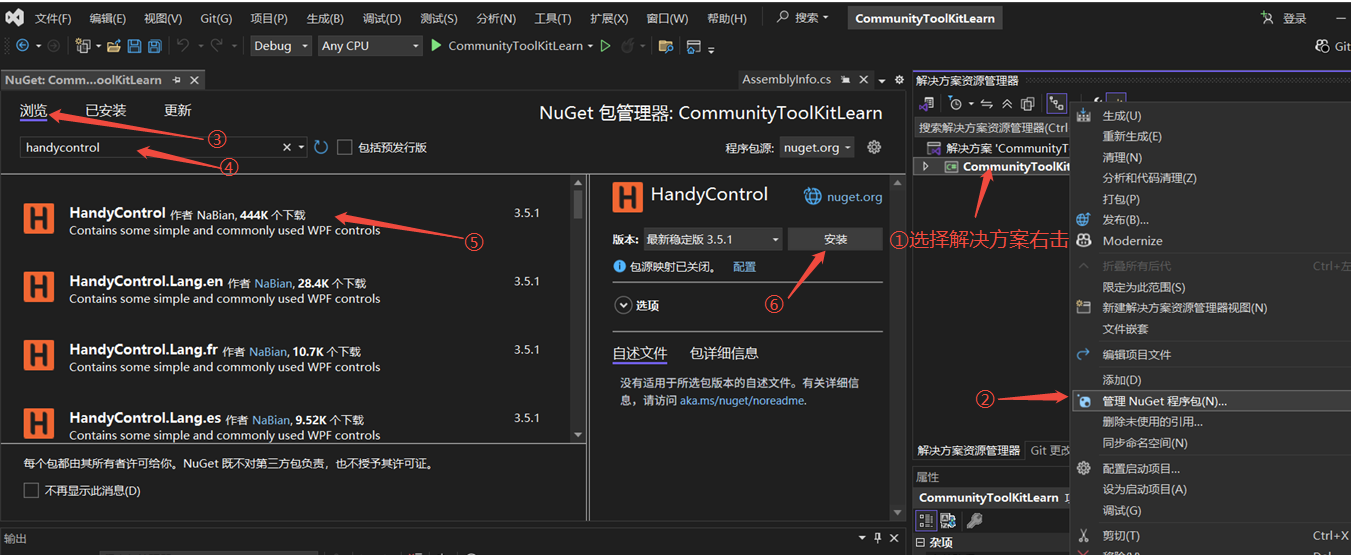1351x555 pixels.
Task: Click the undo arrow icon
Action: click(x=183, y=46)
